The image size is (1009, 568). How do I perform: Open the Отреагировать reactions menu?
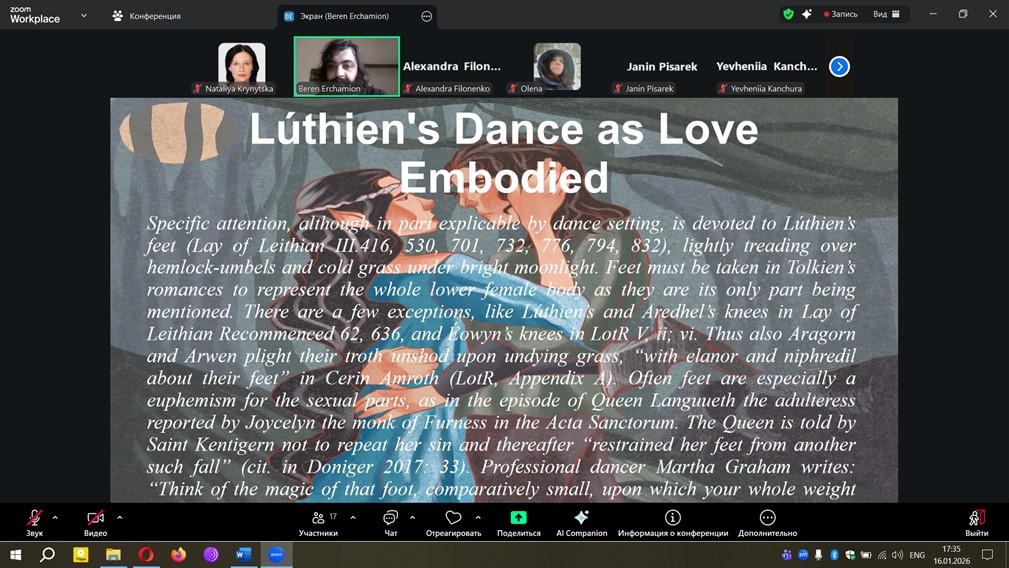[x=453, y=520]
